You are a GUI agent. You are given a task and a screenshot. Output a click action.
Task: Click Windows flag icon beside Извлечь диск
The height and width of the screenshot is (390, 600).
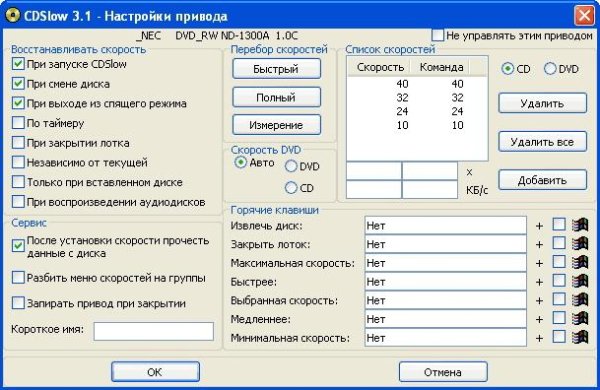point(580,225)
